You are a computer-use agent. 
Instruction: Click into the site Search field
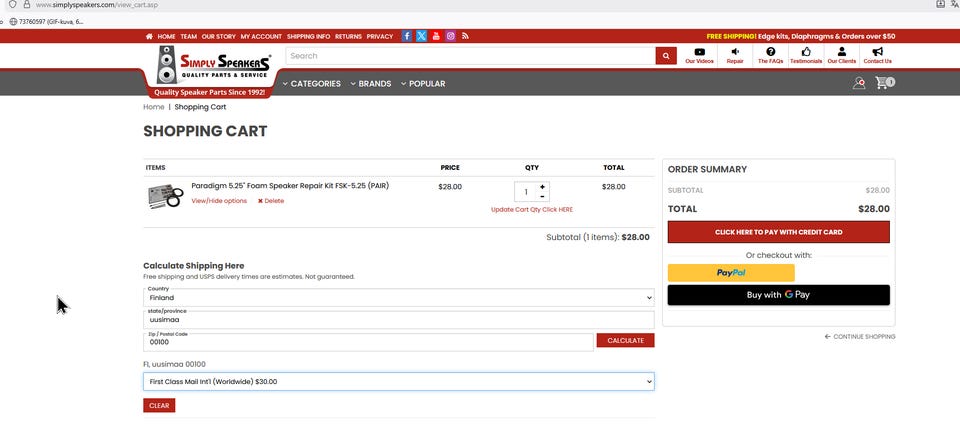[470, 56]
